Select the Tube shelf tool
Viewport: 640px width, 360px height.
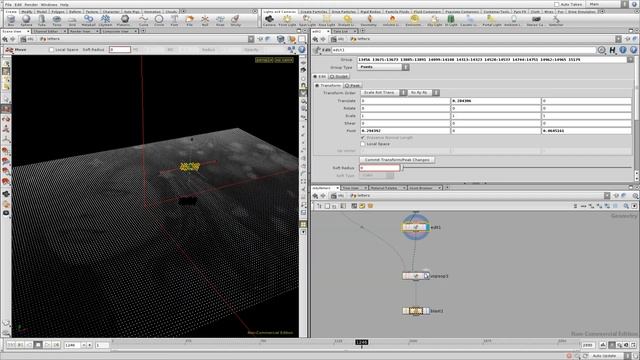click(x=42, y=20)
